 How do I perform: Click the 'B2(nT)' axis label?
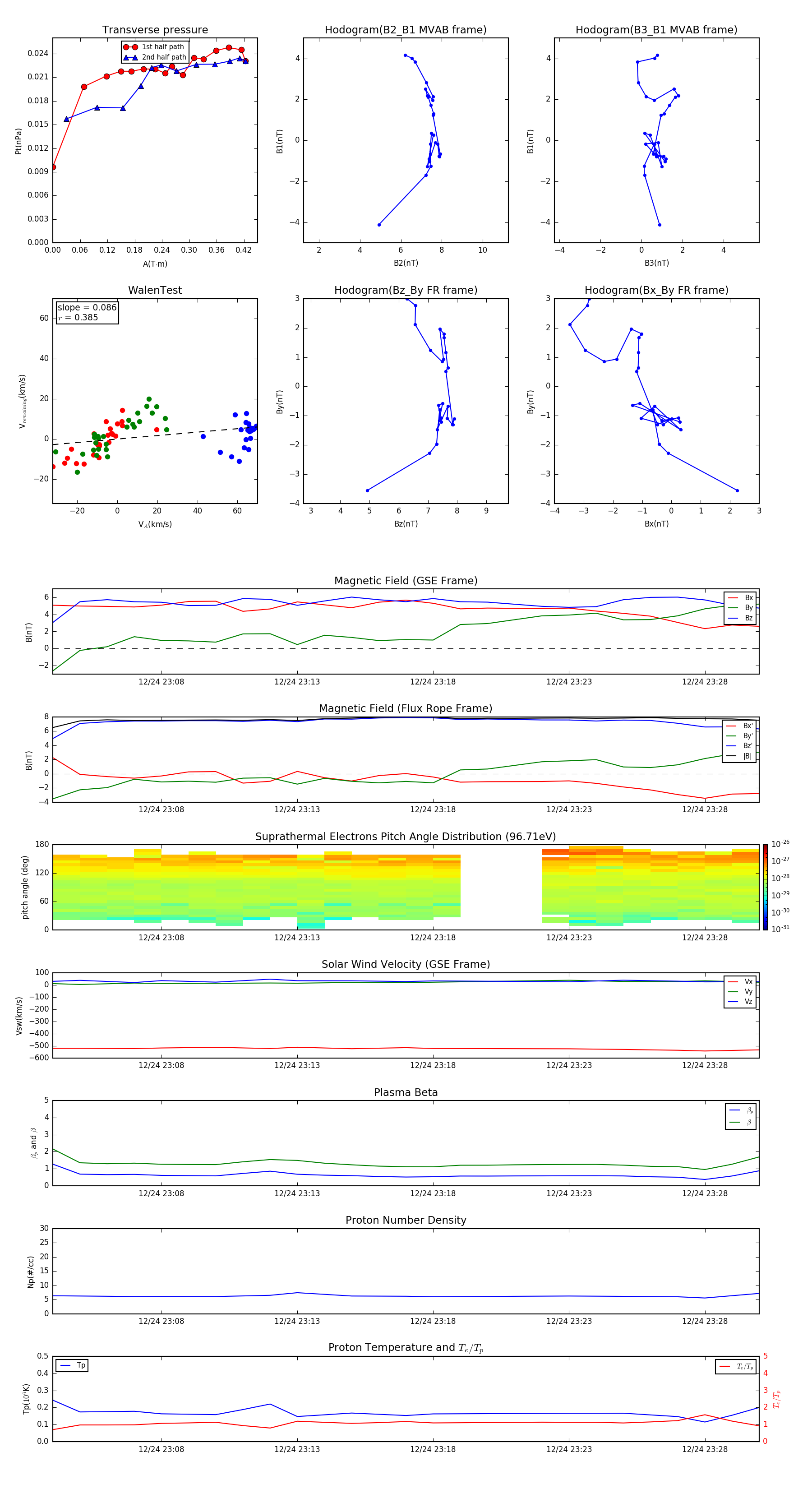pyautogui.click(x=406, y=263)
